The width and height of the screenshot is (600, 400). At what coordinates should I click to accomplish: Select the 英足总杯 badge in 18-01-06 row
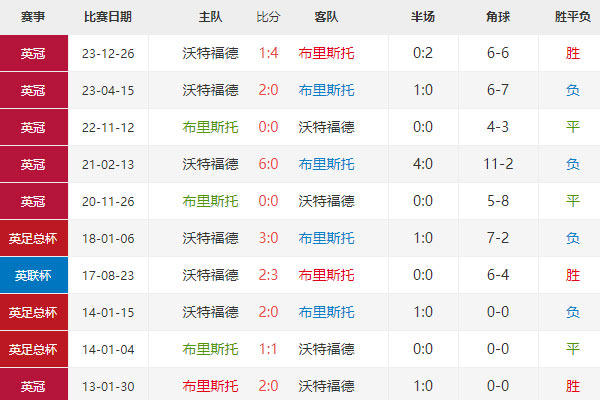tap(33, 238)
